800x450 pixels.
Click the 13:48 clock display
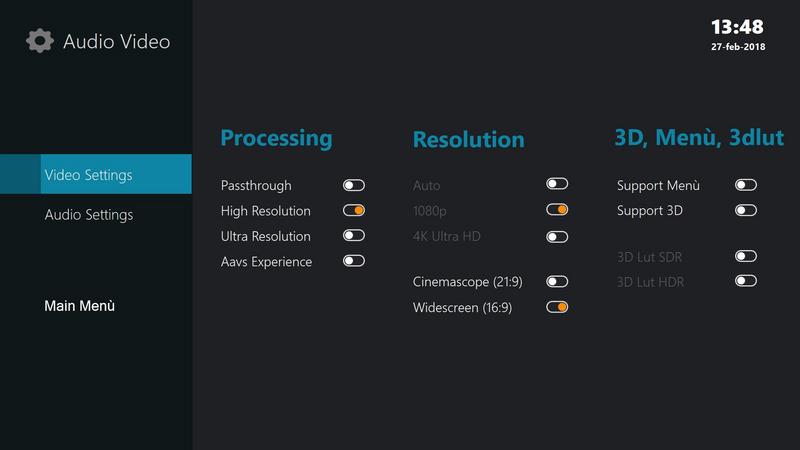click(x=737, y=27)
